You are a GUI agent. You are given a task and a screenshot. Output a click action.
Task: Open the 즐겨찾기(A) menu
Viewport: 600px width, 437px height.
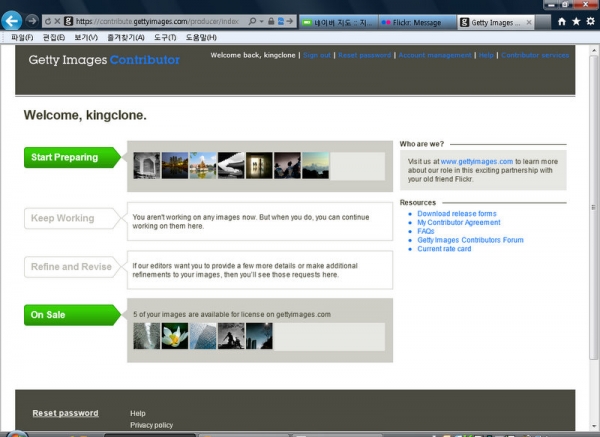[126, 37]
